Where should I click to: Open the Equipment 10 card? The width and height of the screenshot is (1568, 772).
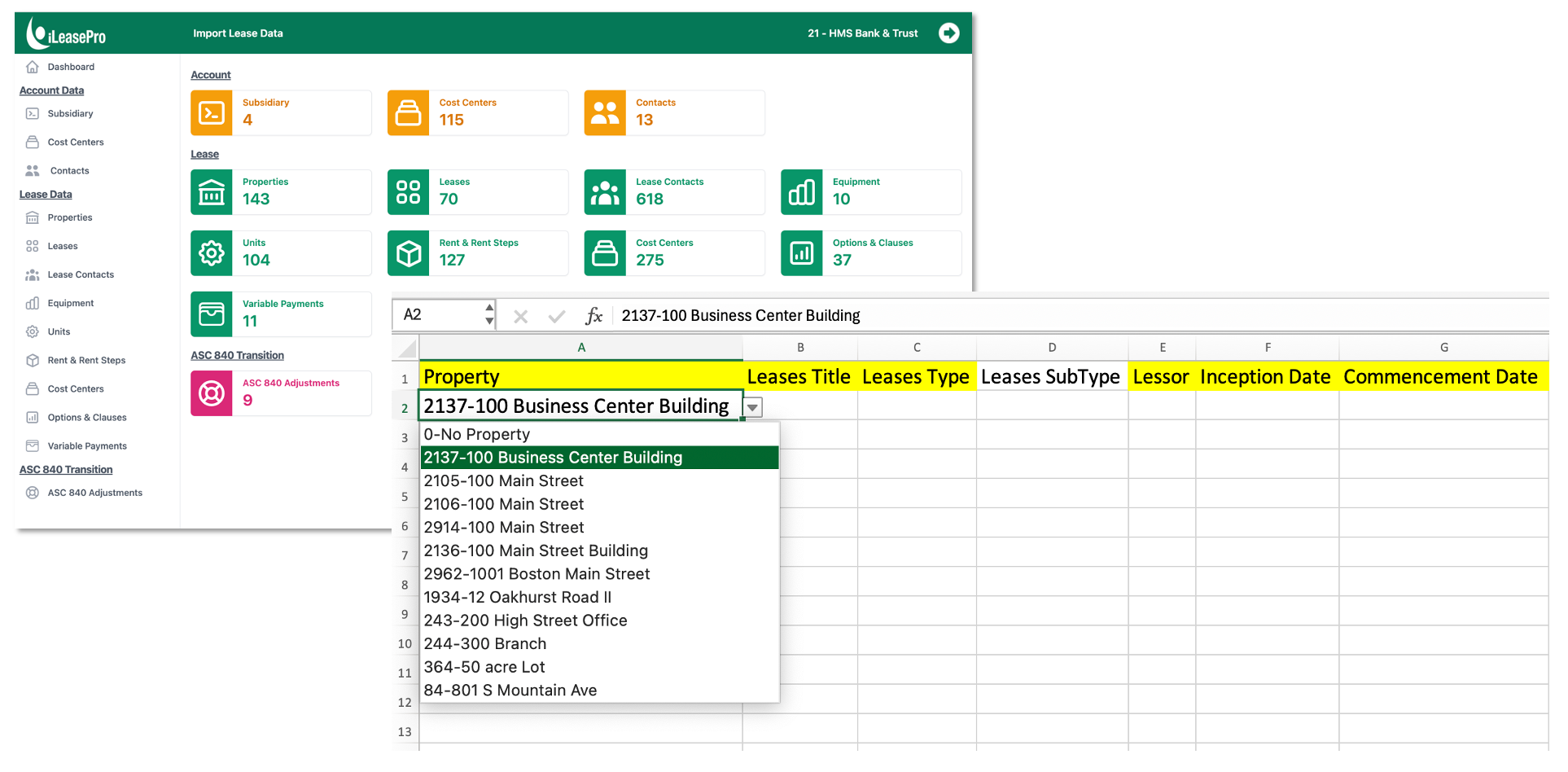(x=871, y=192)
